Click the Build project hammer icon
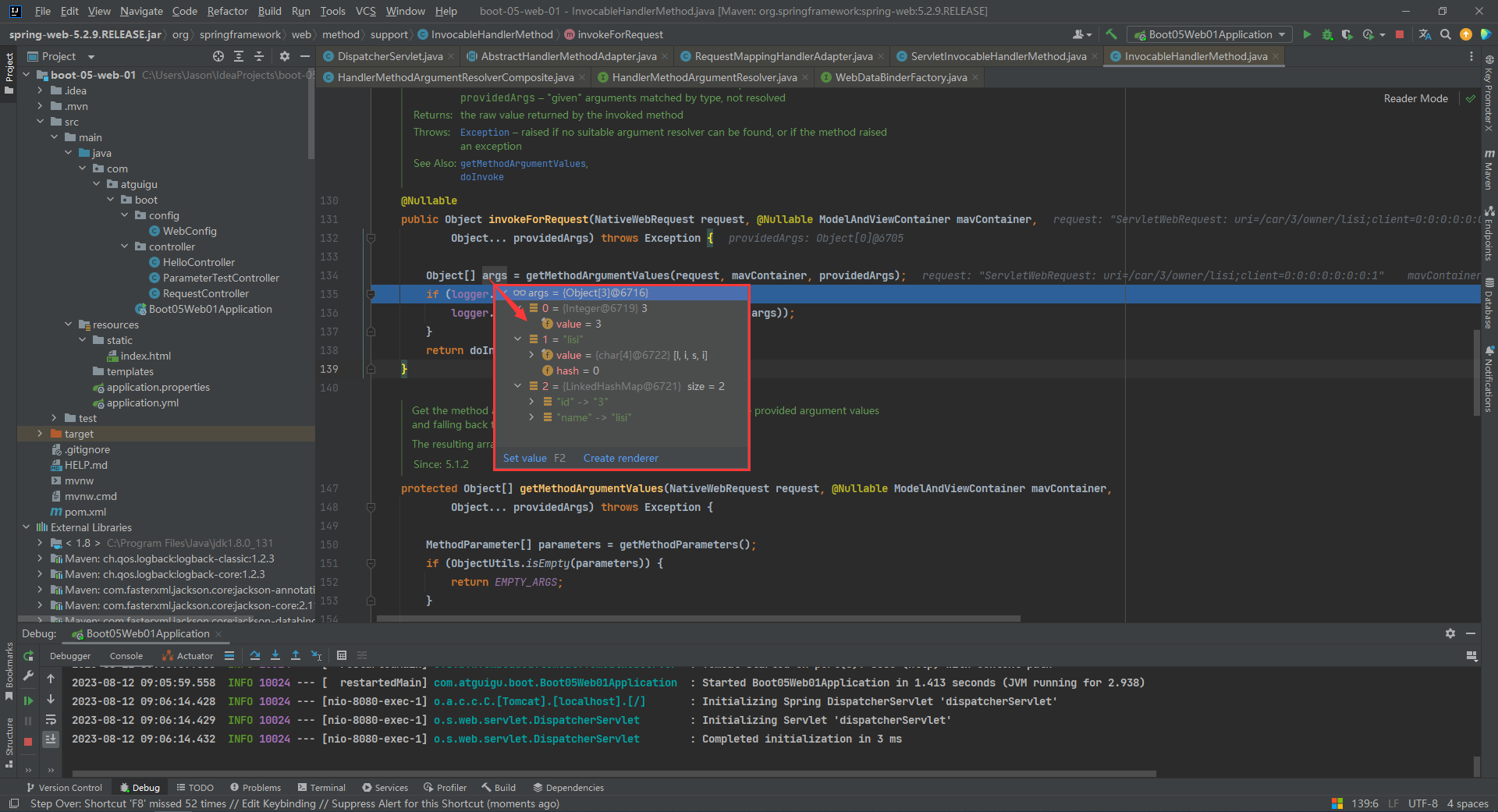The image size is (1498, 812). click(1112, 34)
